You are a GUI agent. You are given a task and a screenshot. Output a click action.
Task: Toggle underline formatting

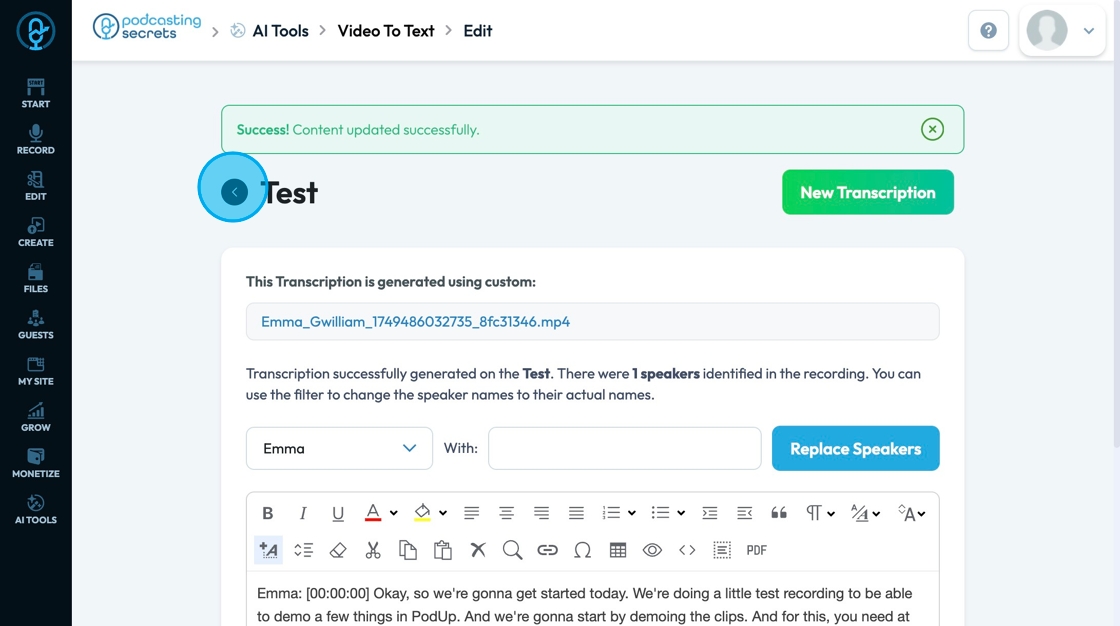tap(338, 513)
